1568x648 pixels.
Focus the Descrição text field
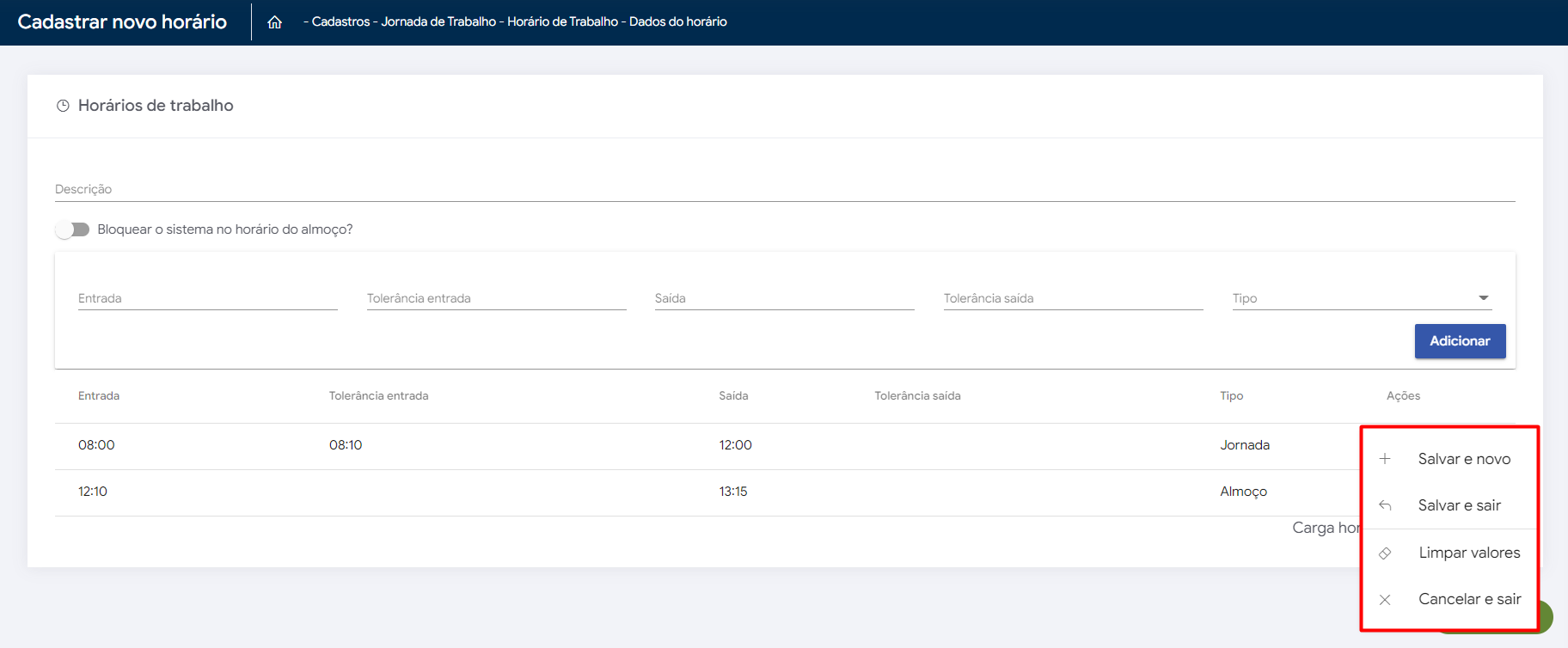[x=784, y=189]
